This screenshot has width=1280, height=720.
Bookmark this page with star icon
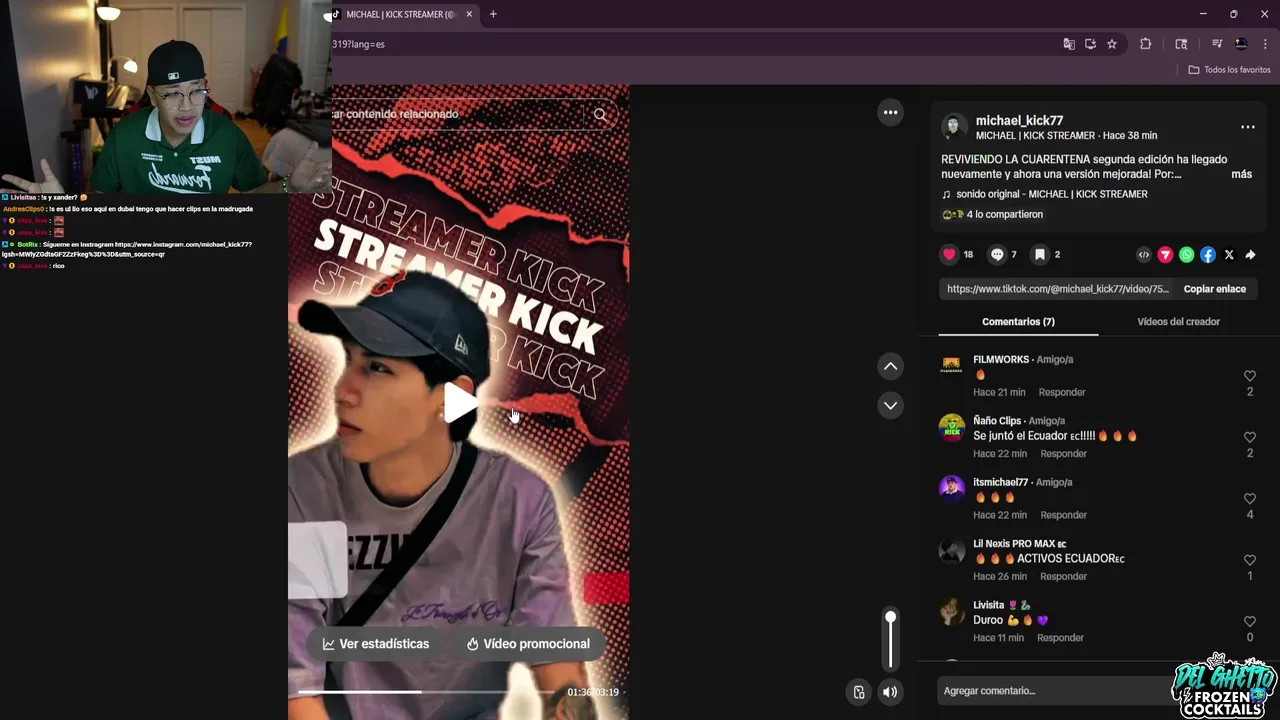[1112, 44]
